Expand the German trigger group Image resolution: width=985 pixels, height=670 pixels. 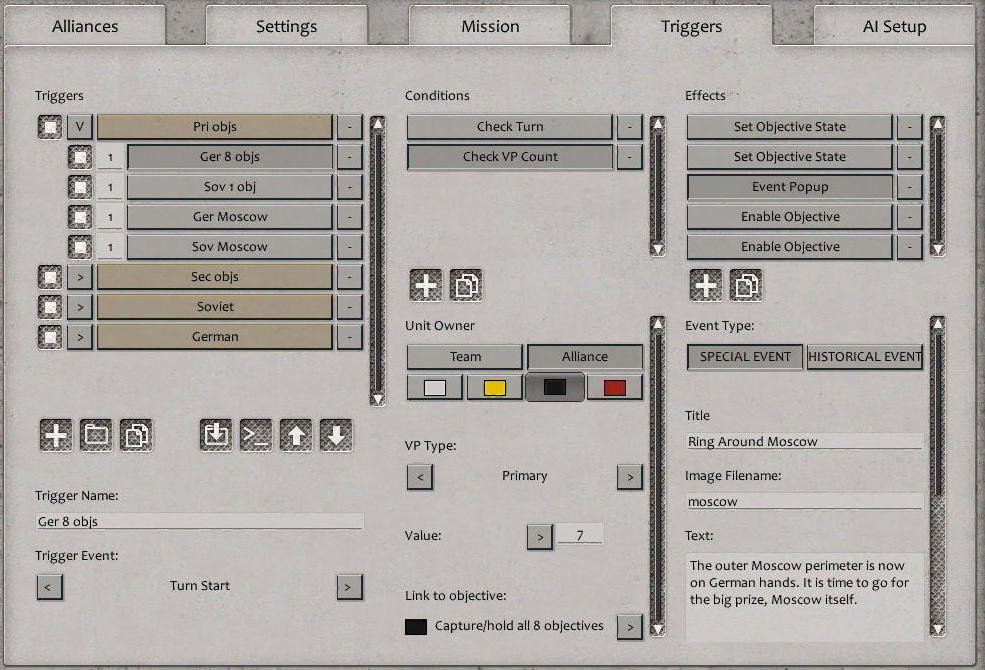tap(80, 337)
